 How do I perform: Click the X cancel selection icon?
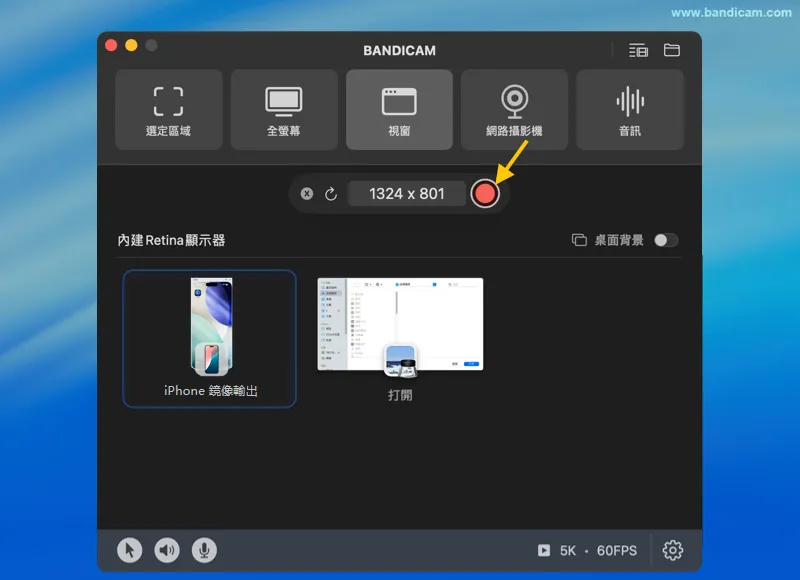[307, 194]
